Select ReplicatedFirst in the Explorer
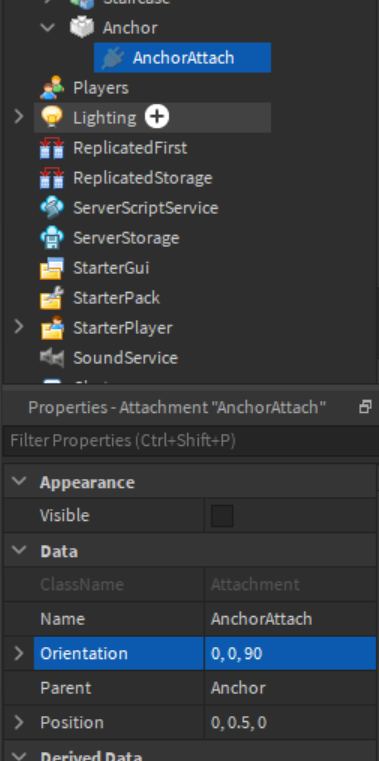Screen dimensions: 379x761 tap(130, 148)
